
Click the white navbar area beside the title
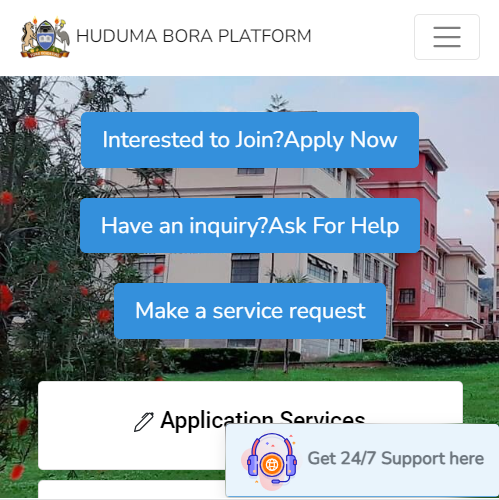tap(363, 37)
